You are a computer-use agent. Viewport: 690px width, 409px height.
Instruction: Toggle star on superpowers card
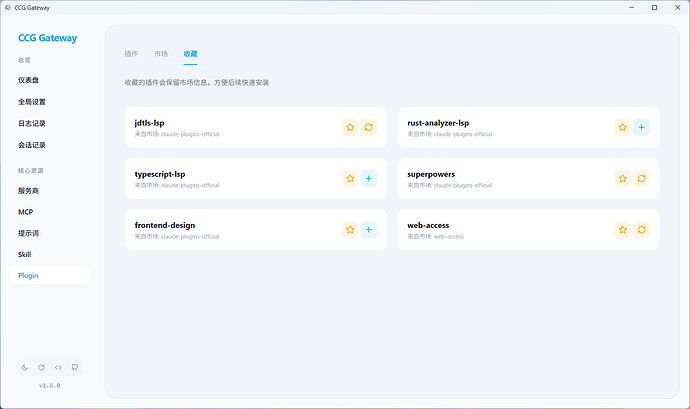(623, 178)
